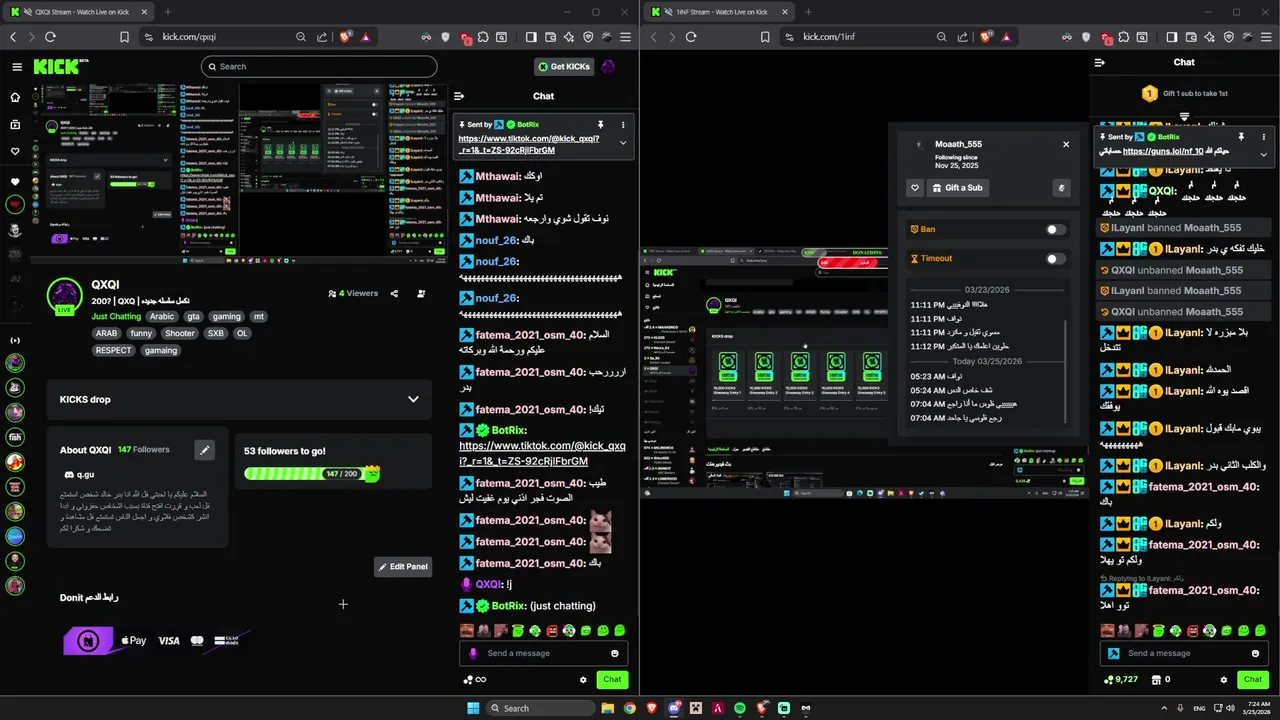Click the Get KICKs button

[x=564, y=67]
